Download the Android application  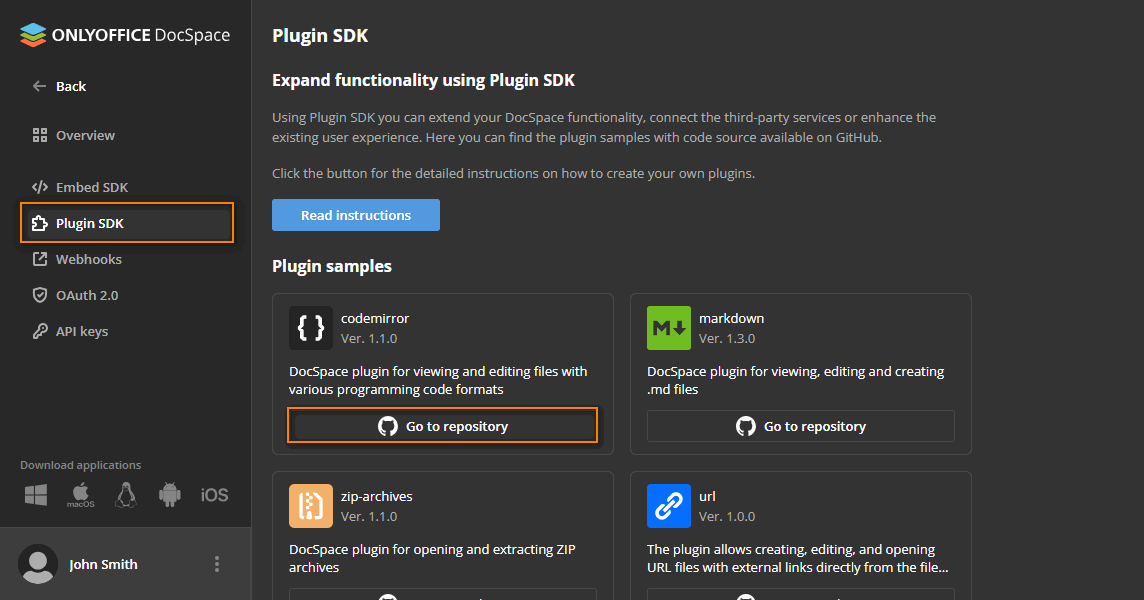(x=170, y=495)
